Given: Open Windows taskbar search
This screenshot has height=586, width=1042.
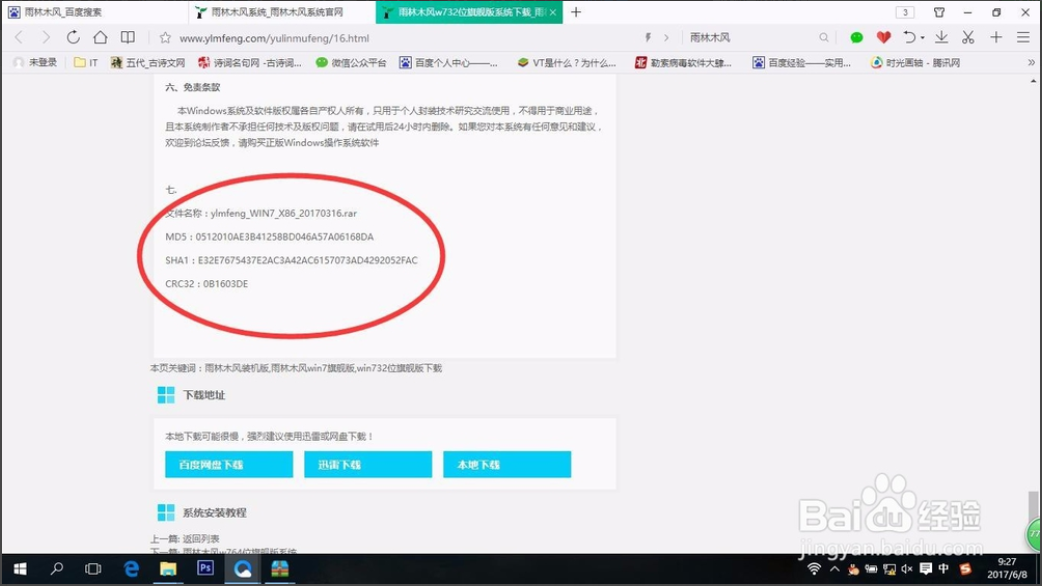Looking at the screenshot, I should pyautogui.click(x=57, y=569).
